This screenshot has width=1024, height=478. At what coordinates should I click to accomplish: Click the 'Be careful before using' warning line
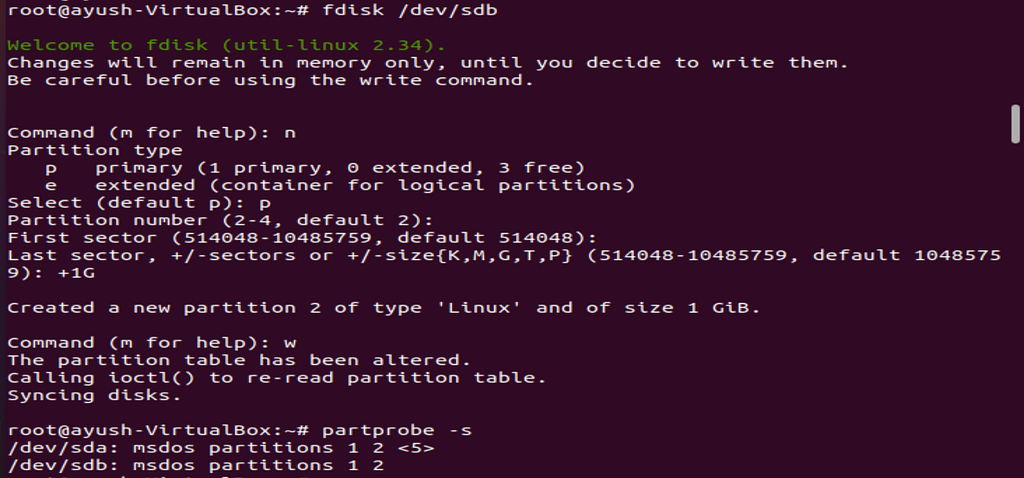pos(270,80)
